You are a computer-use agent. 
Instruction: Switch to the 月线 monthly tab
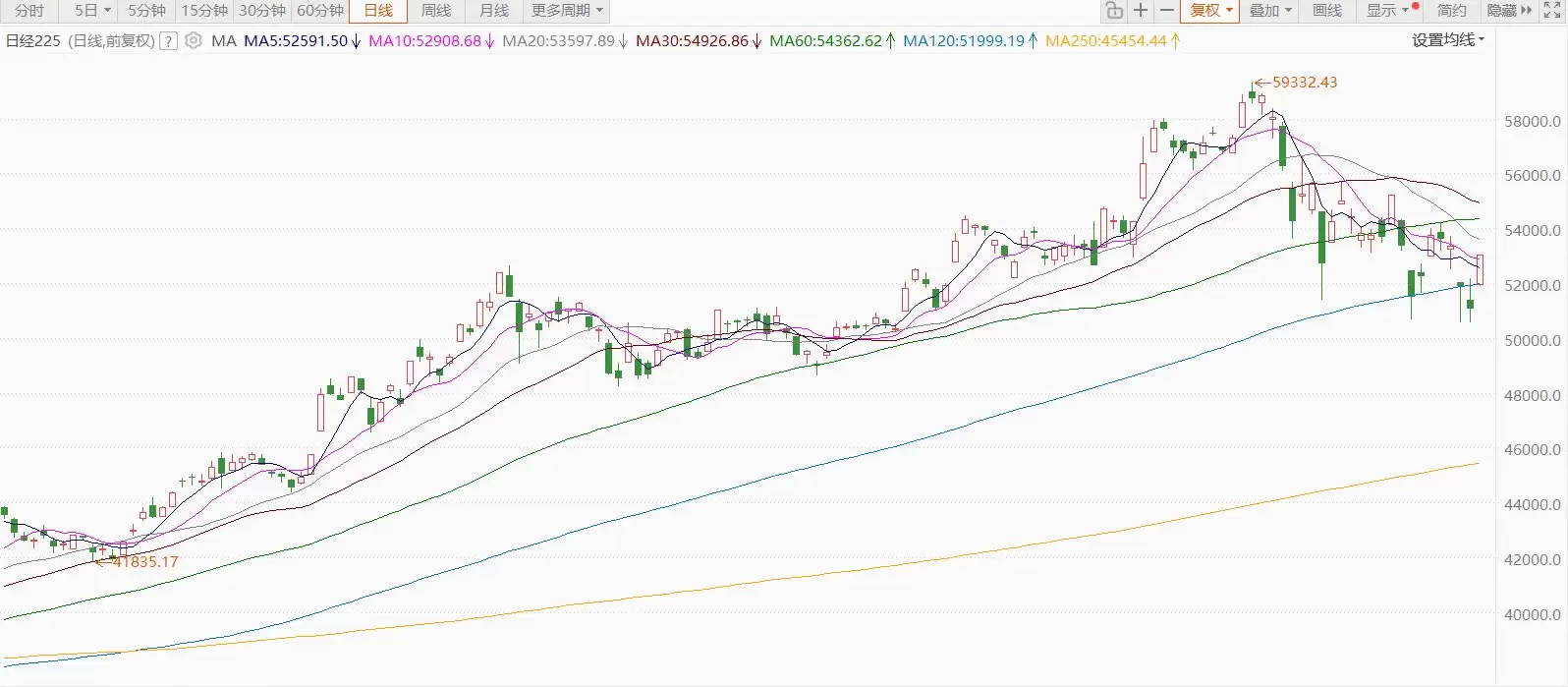click(x=494, y=11)
